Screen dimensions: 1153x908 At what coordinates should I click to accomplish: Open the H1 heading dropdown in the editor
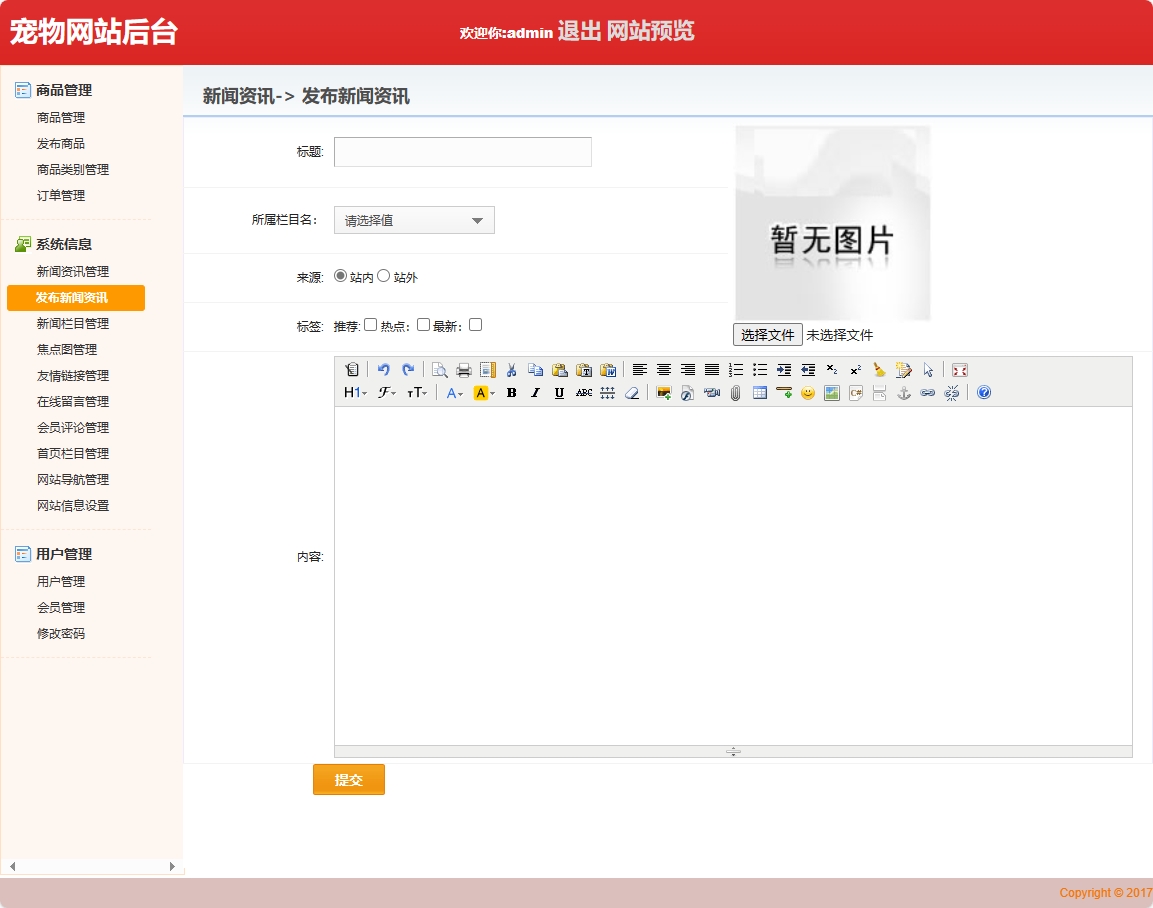(x=353, y=392)
